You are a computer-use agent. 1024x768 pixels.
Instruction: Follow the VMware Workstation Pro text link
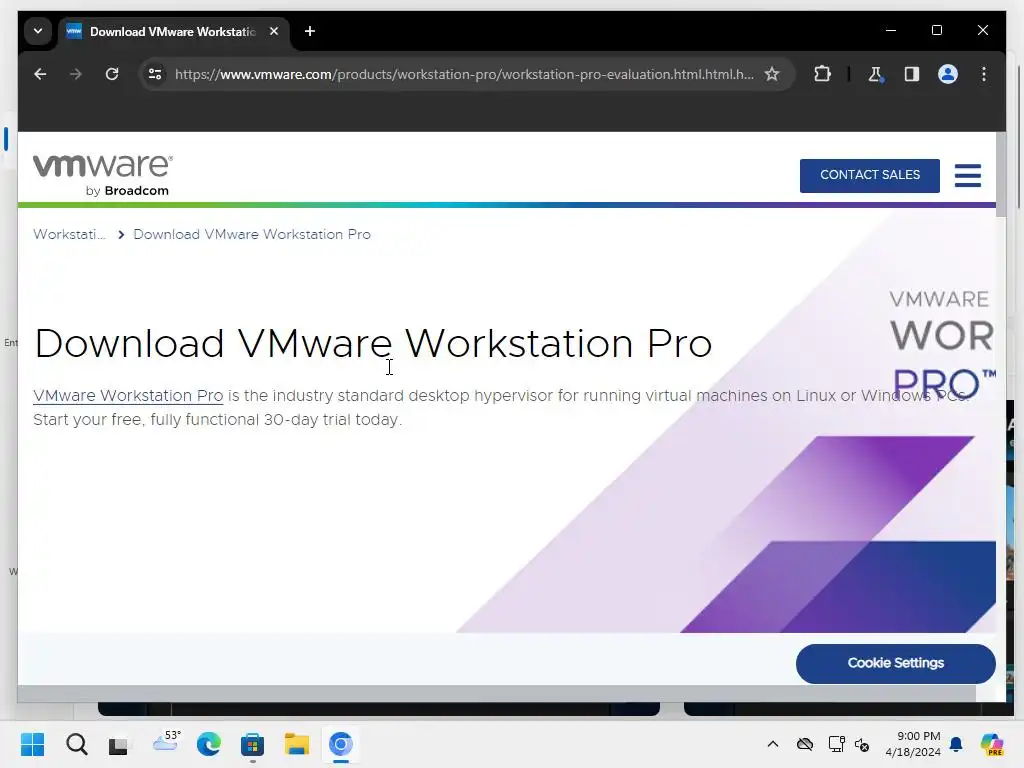(x=128, y=396)
